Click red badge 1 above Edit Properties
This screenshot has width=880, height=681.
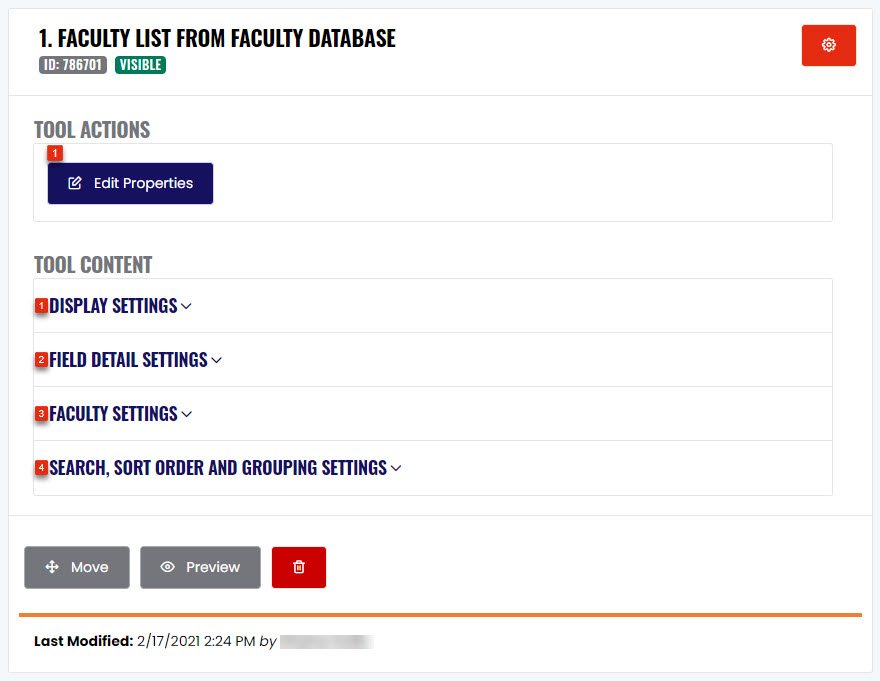point(55,153)
